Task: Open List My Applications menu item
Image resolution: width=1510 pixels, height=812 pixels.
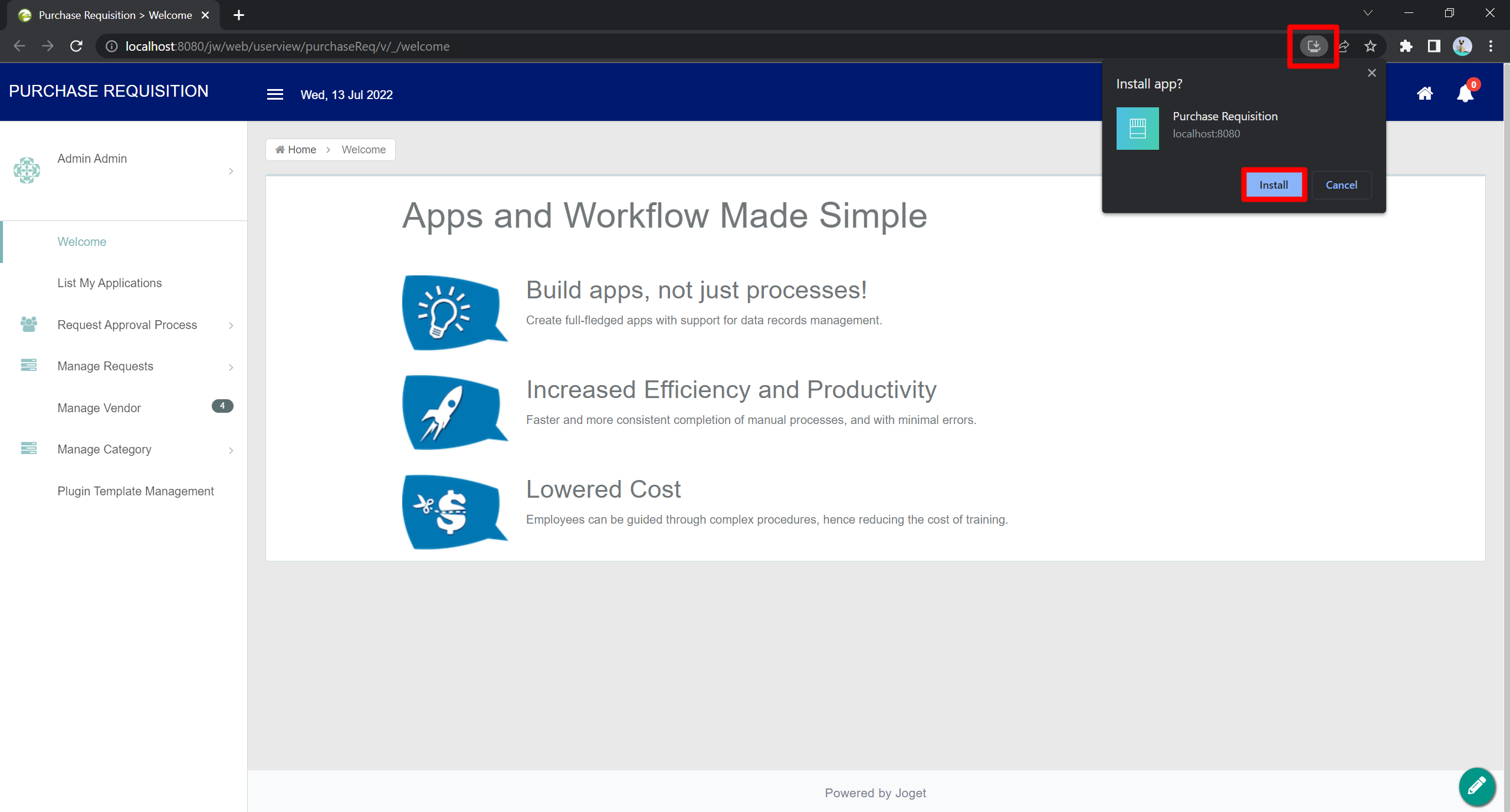Action: coord(110,283)
